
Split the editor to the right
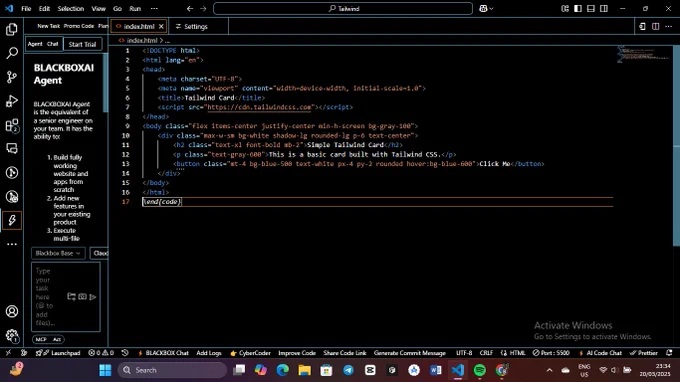655,26
